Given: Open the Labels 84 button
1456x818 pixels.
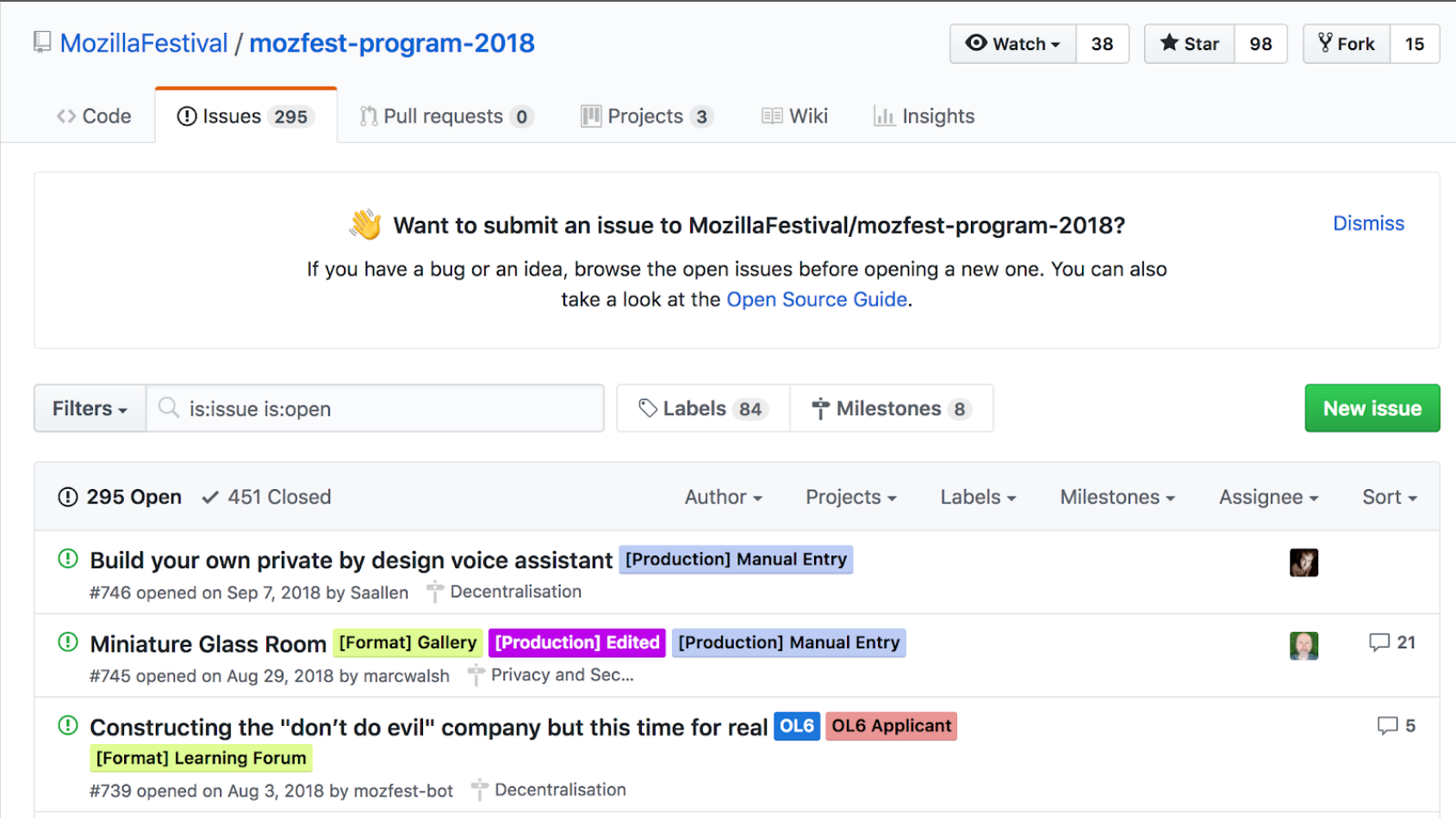Looking at the screenshot, I should pyautogui.click(x=703, y=408).
